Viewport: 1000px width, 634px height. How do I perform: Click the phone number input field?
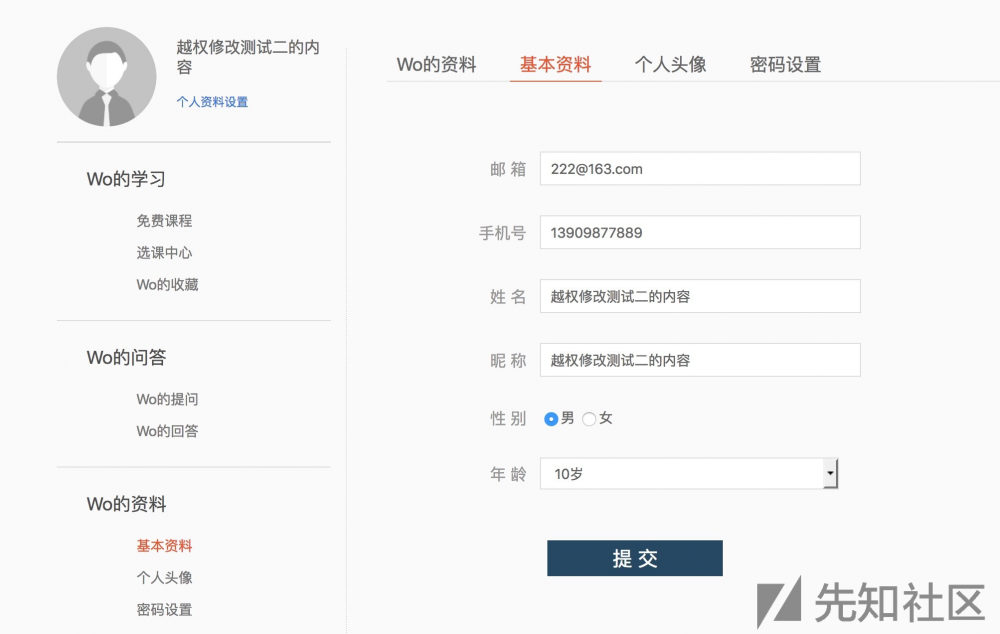(x=700, y=232)
